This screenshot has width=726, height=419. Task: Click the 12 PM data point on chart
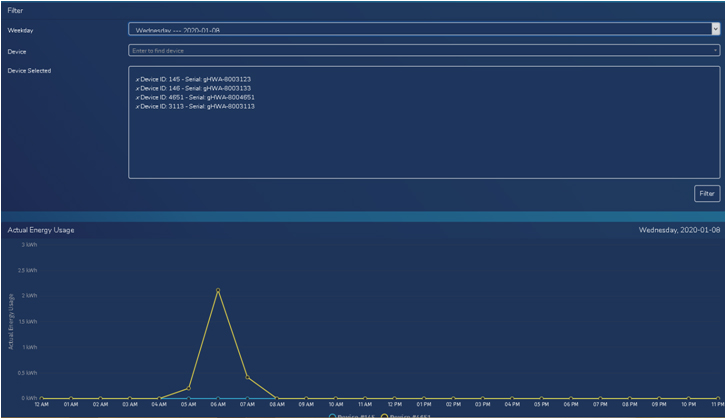(x=394, y=398)
